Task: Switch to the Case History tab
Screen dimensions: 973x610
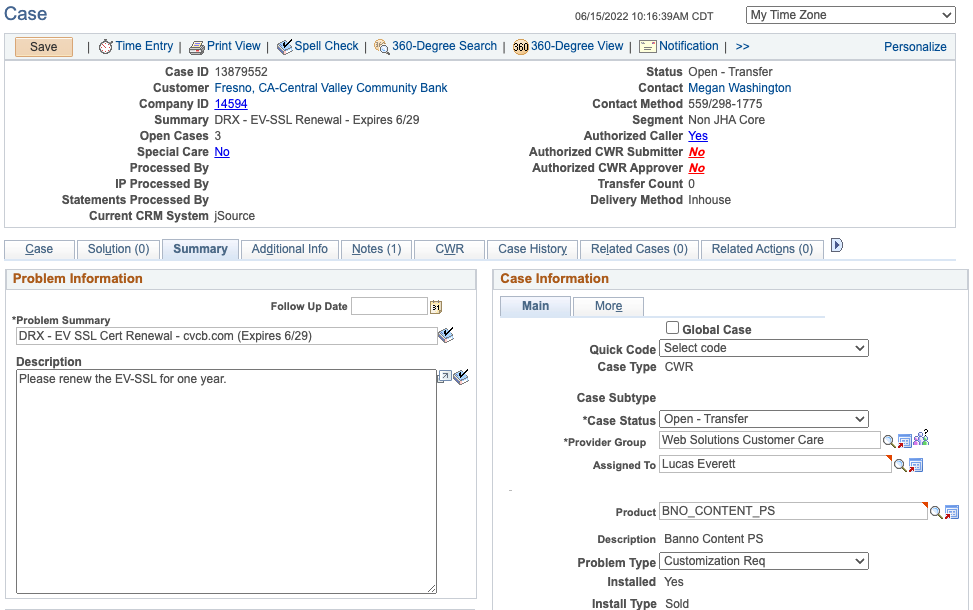Action: tap(532, 249)
